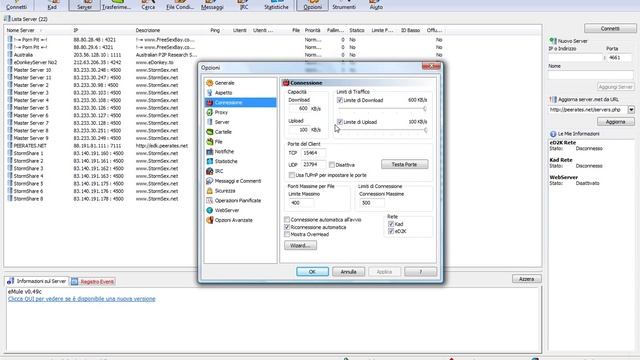
Task: Toggle the UDP Disattiva checkbox
Action: click(x=332, y=165)
